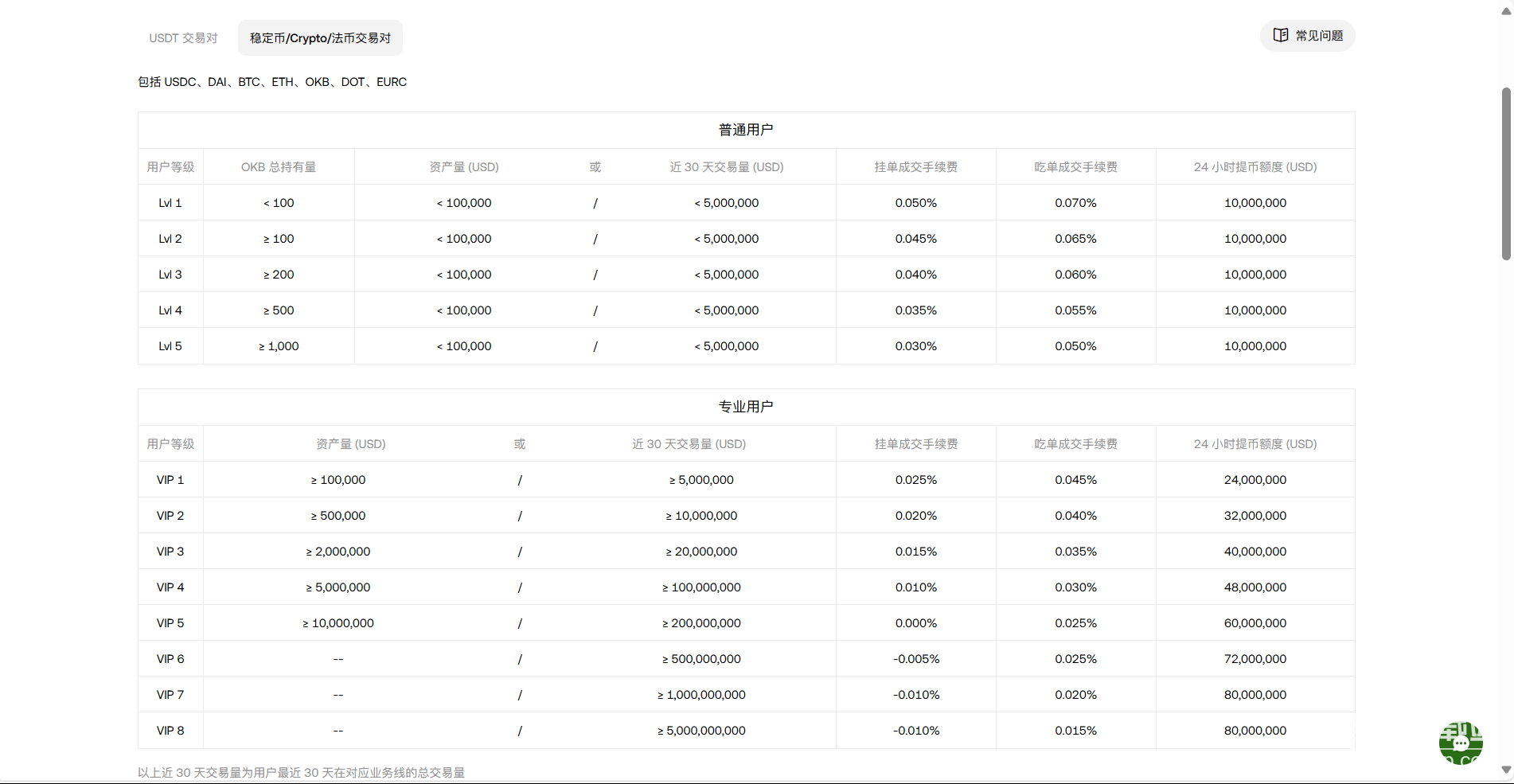Click the 0.030% maker fee for Lvl 5
The image size is (1514, 784).
point(915,346)
